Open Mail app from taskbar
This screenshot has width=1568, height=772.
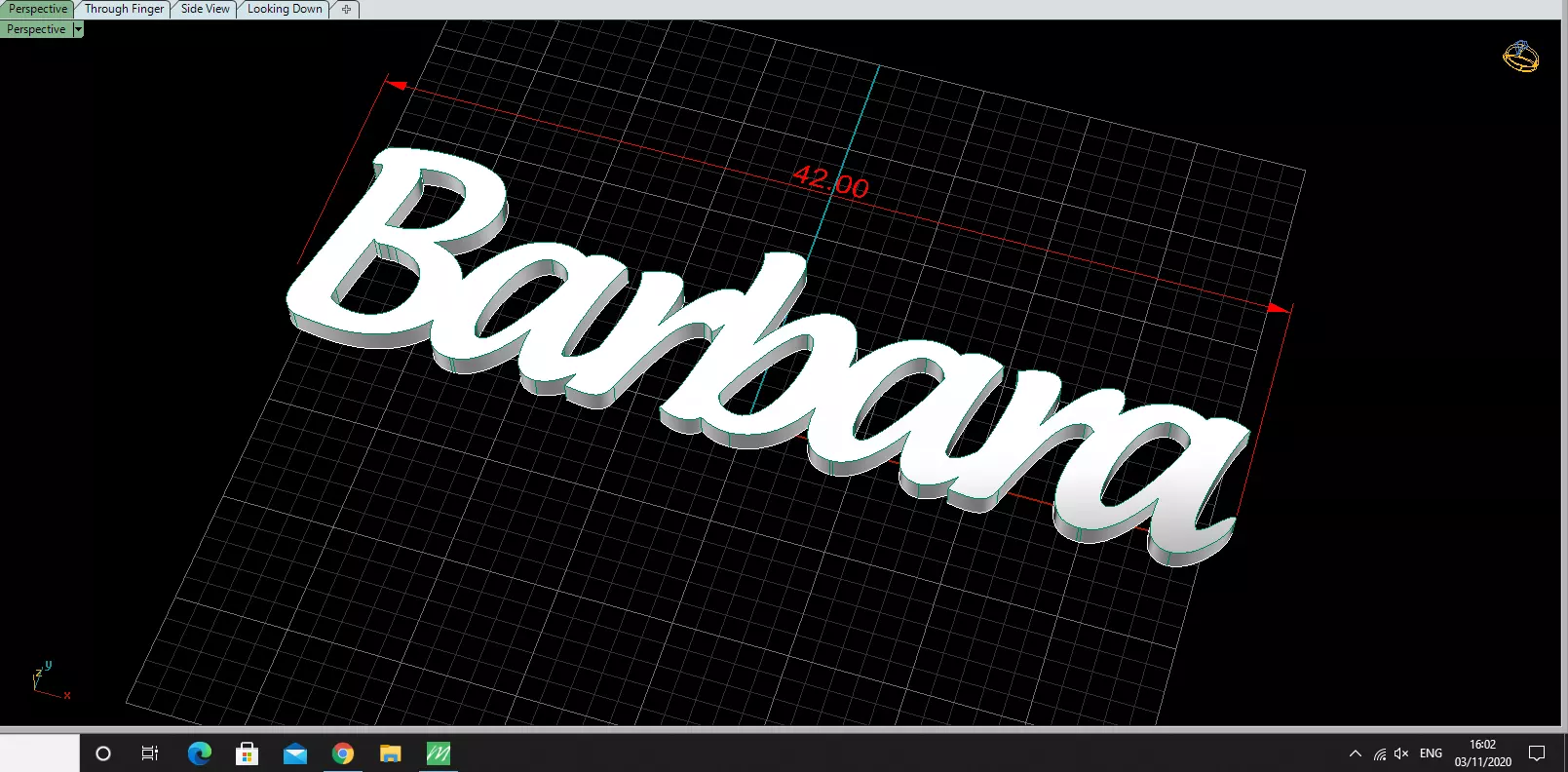click(x=294, y=753)
